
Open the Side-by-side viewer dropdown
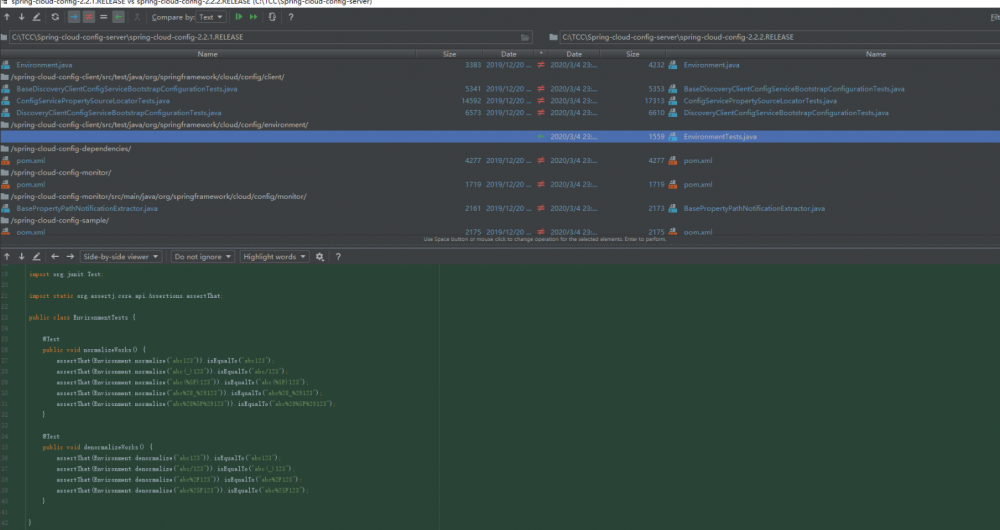(121, 256)
